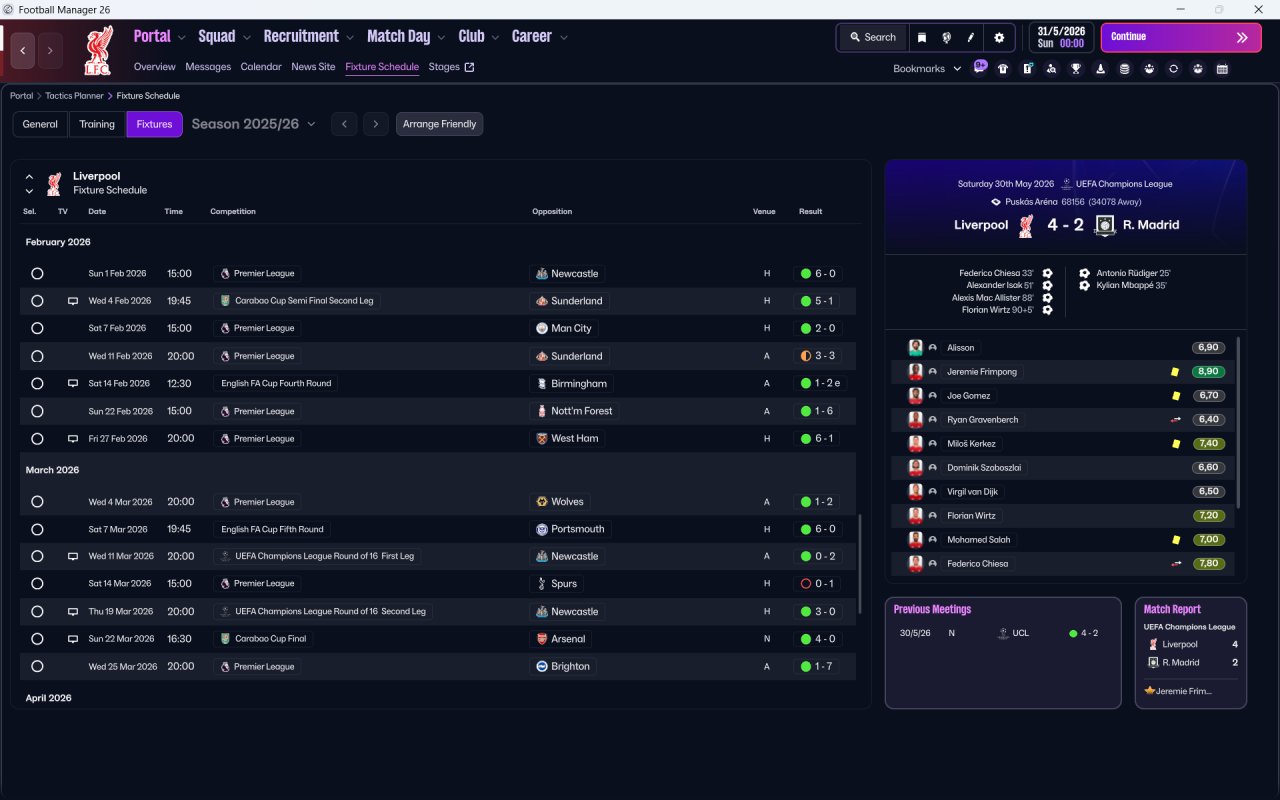
Task: Expand the Match Day menu chevron
Action: (441, 38)
